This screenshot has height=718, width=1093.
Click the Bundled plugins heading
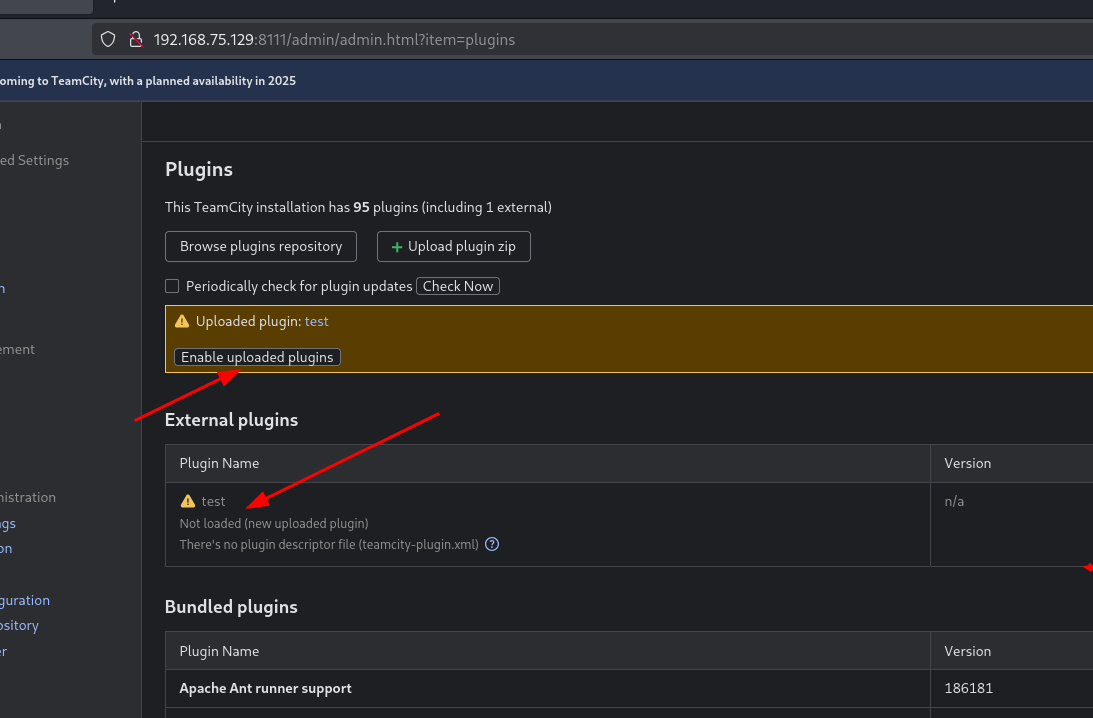click(231, 607)
